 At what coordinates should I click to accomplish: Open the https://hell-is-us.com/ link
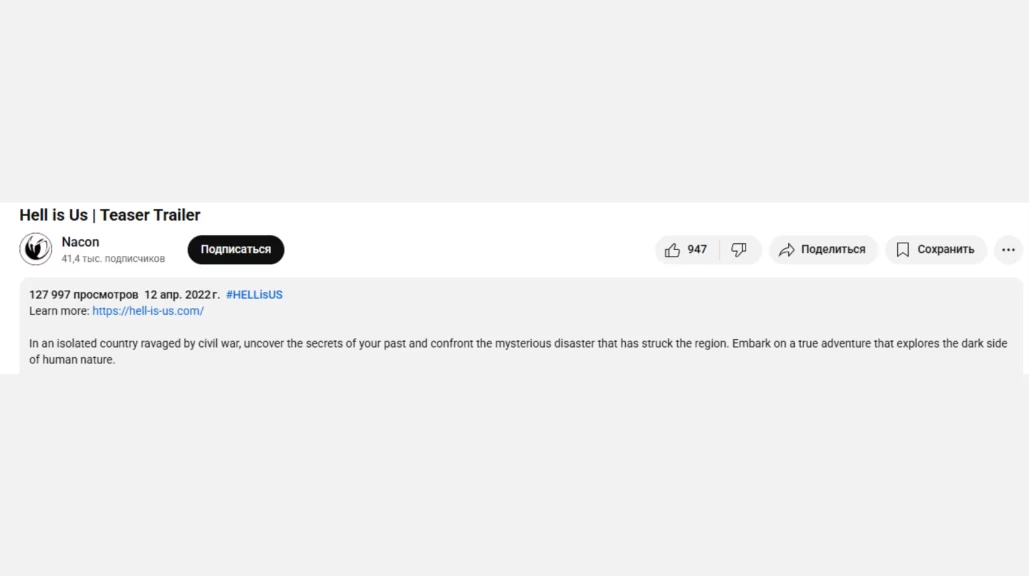pos(148,311)
